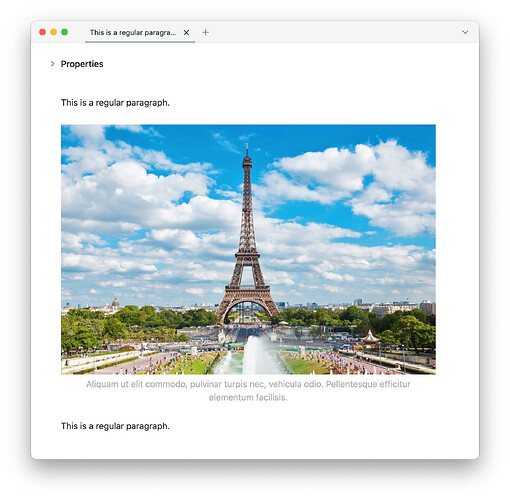
Task: Click the empty tab bar area beside plus
Action: pos(333,32)
